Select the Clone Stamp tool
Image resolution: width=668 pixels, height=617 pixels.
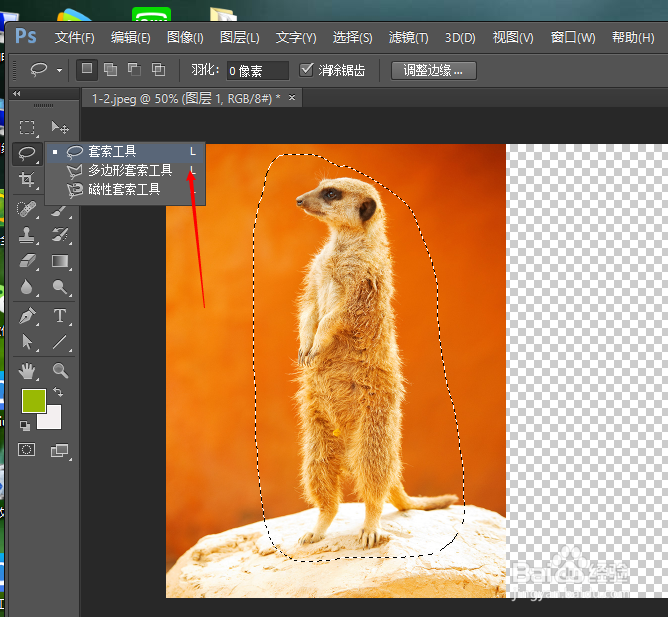(27, 235)
